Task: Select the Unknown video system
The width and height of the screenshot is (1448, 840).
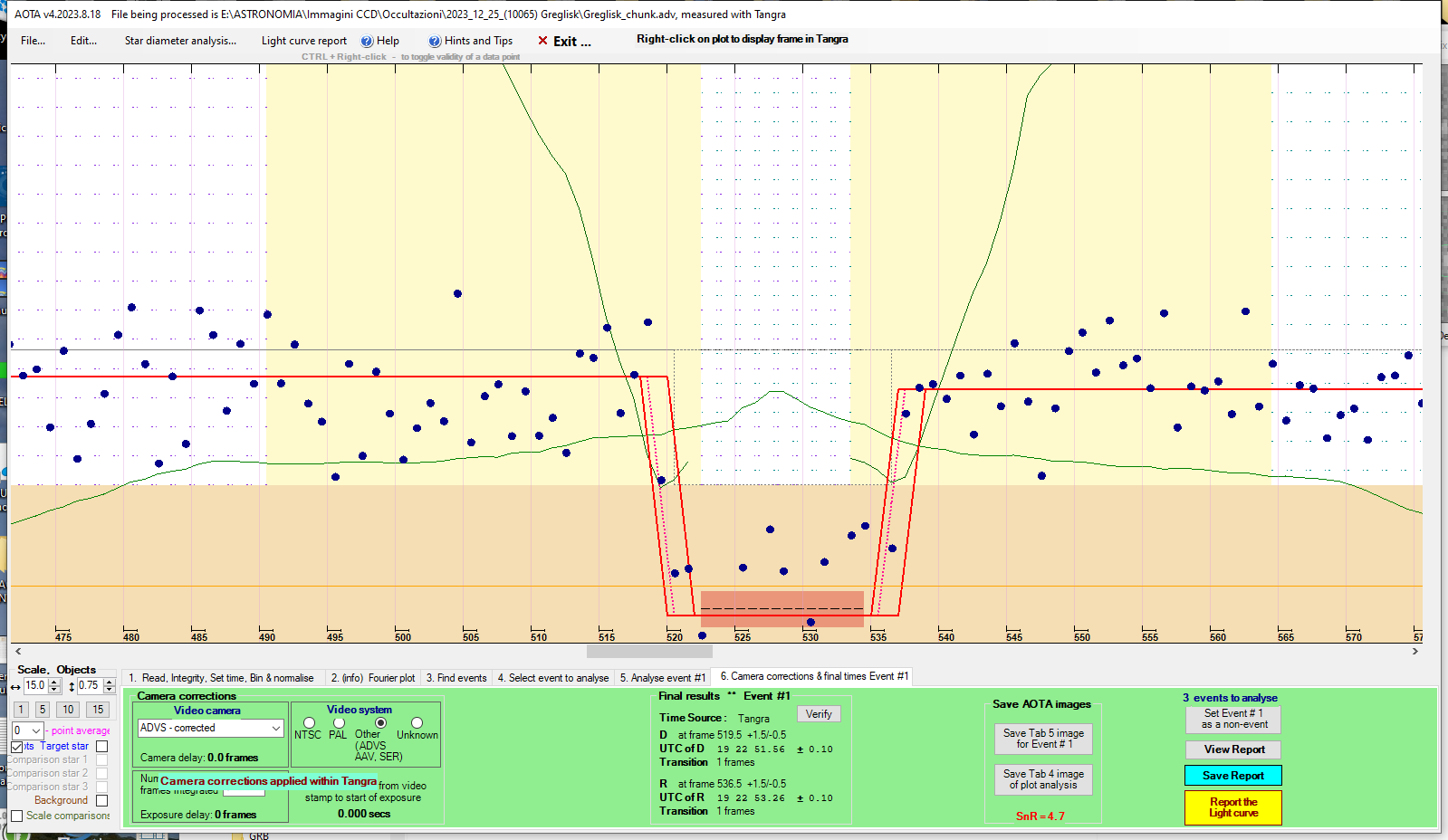Action: (417, 723)
